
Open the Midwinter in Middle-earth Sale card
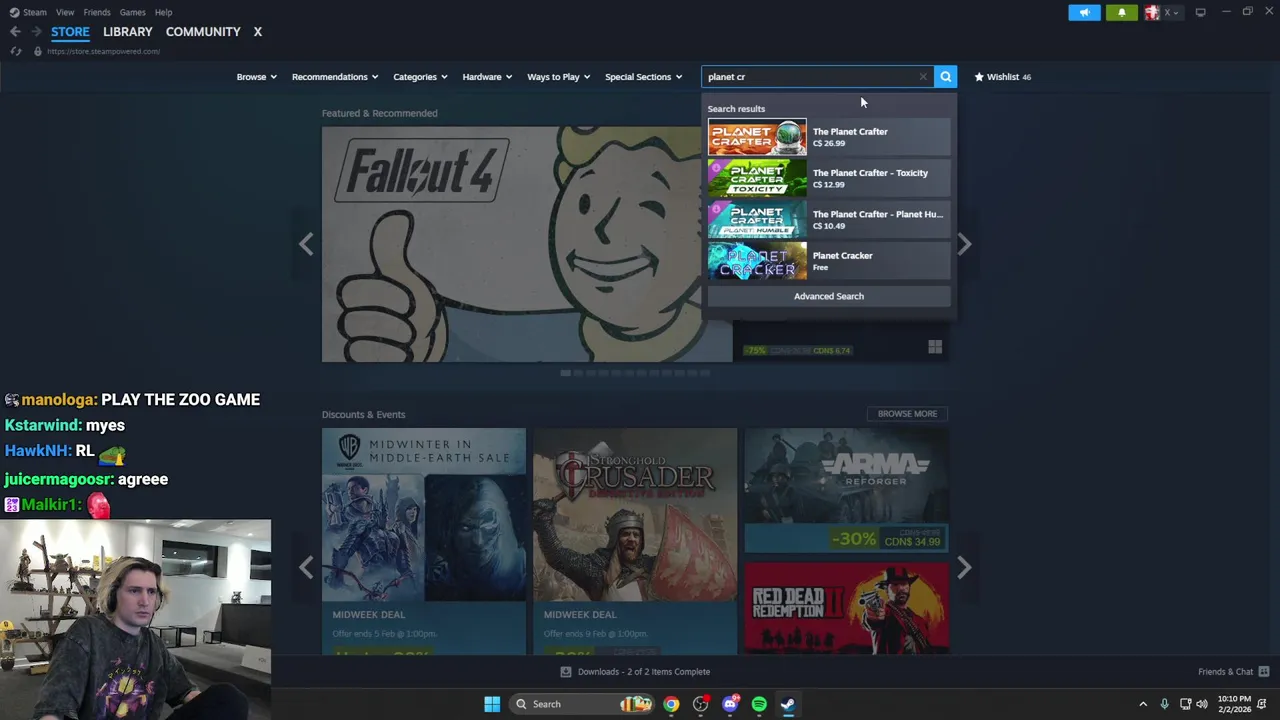pos(424,541)
